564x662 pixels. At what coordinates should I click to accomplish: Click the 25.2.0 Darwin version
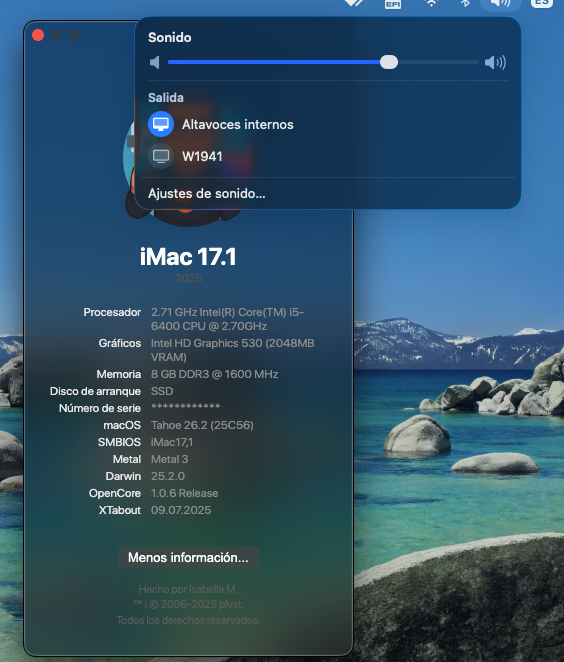tap(168, 476)
